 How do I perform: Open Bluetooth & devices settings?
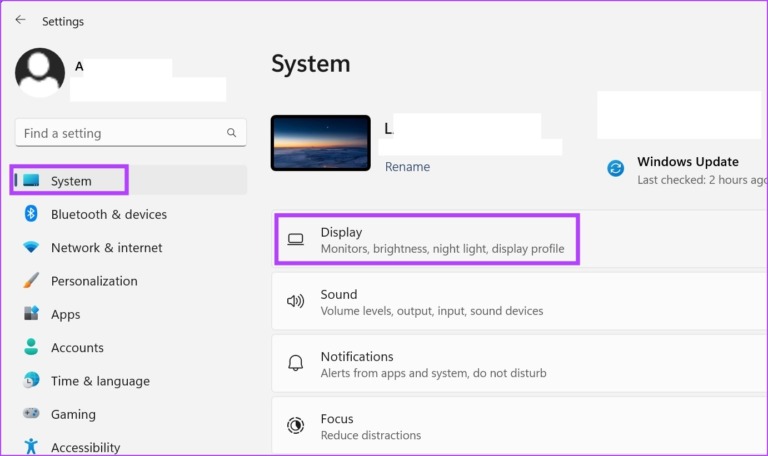[108, 214]
